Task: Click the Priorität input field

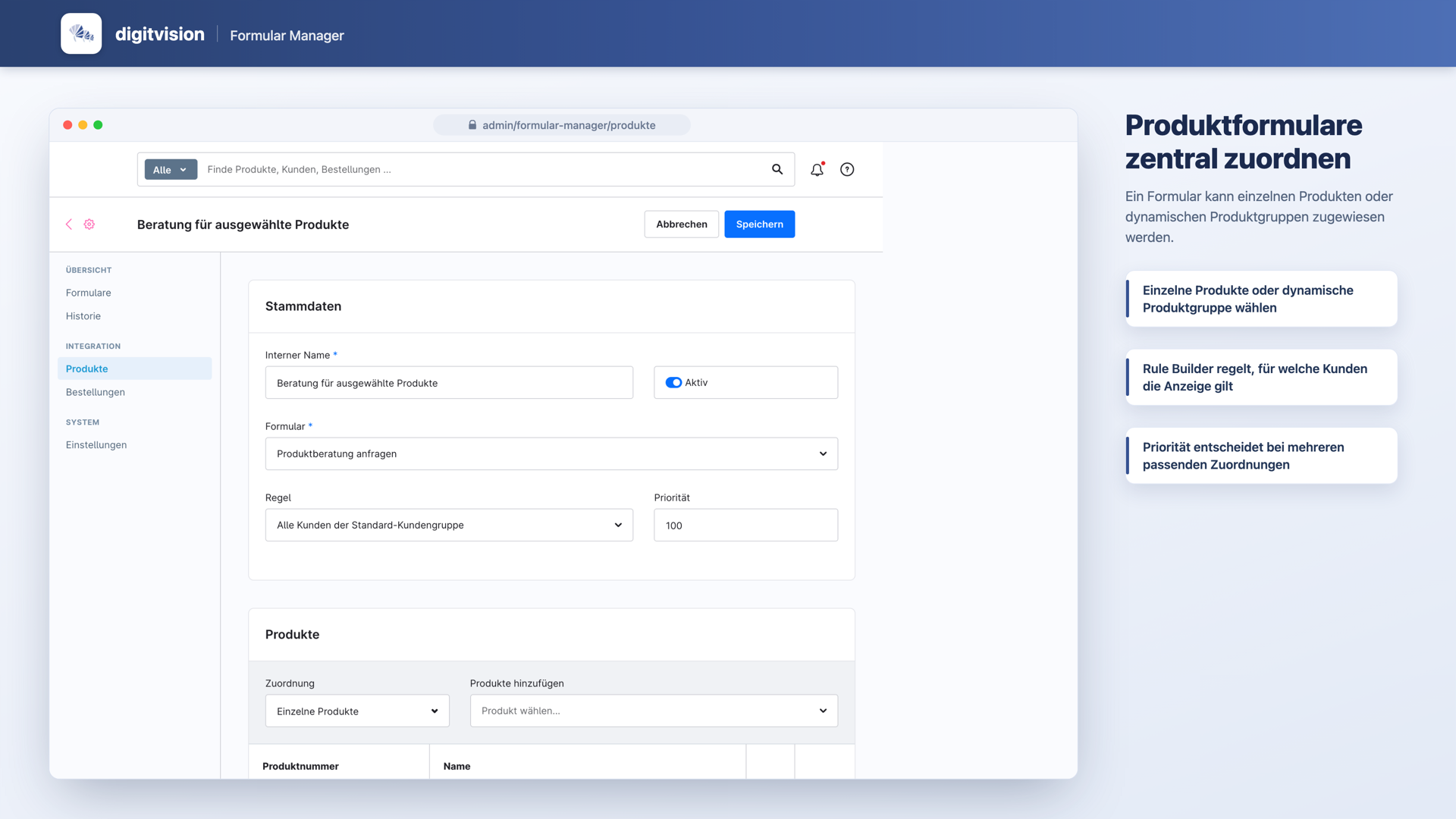Action: (746, 525)
